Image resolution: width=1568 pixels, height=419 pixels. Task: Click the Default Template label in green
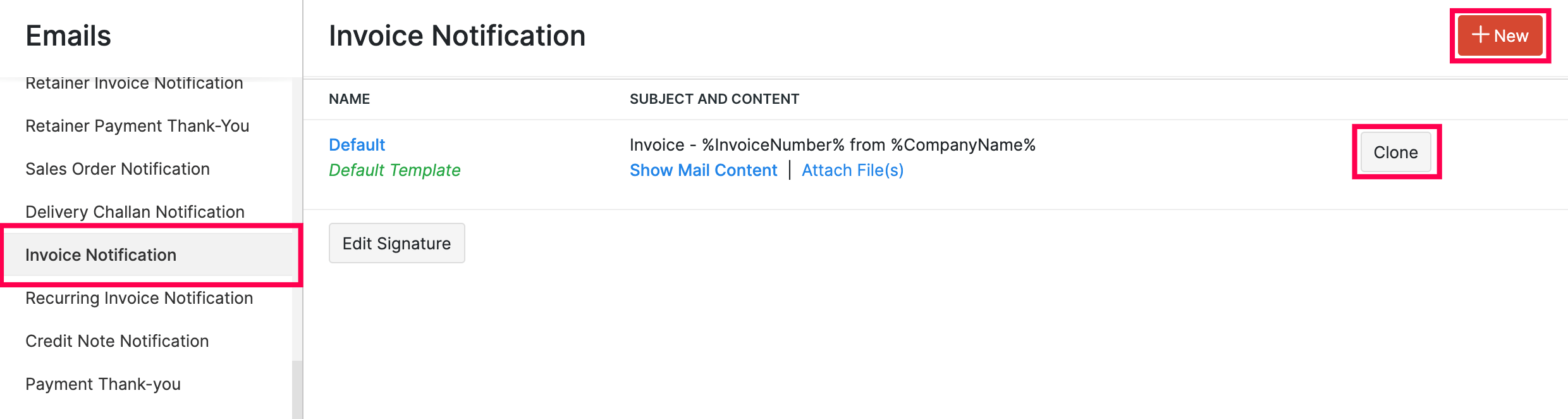click(x=395, y=170)
